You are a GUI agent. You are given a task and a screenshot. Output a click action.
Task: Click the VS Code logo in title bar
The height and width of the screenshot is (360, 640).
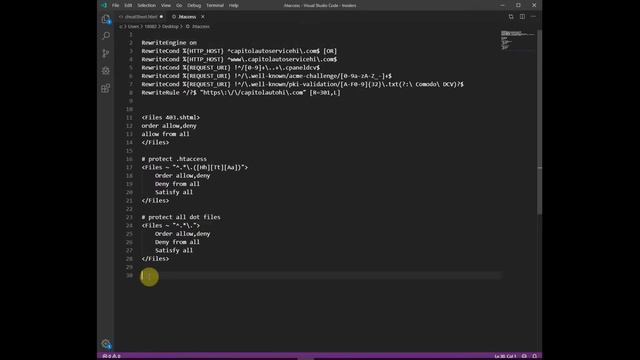[x=104, y=5]
